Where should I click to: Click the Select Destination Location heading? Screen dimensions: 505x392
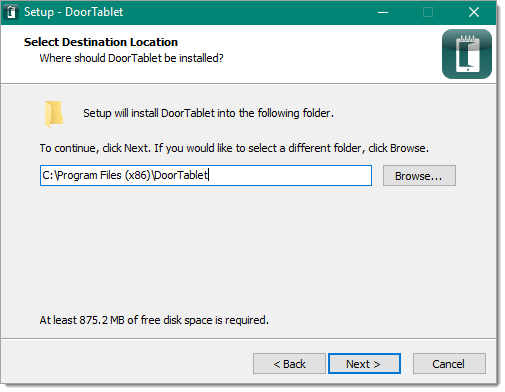(101, 42)
